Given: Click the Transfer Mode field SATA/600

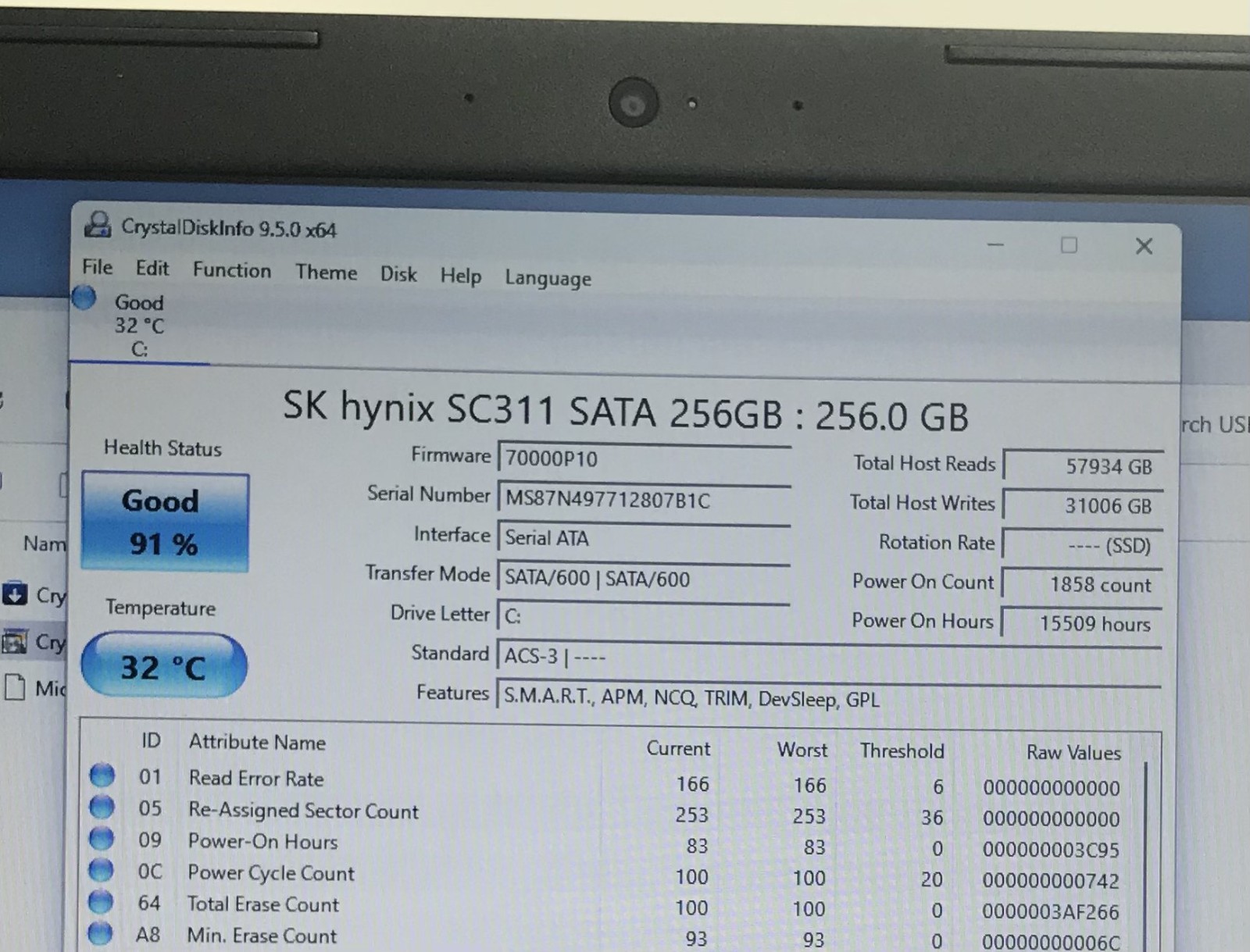Looking at the screenshot, I should pos(644,578).
